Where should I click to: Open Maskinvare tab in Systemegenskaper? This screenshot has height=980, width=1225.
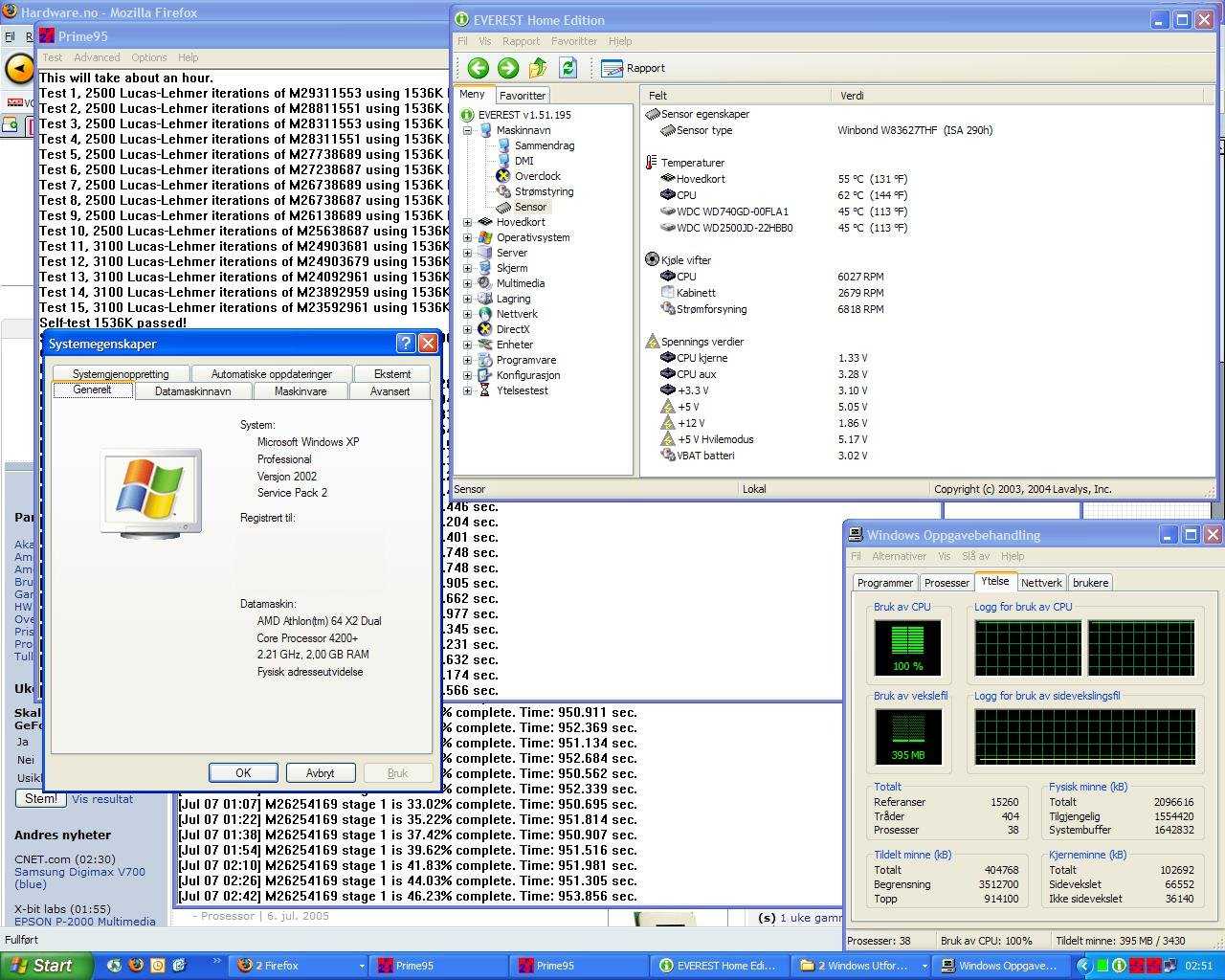pos(301,391)
